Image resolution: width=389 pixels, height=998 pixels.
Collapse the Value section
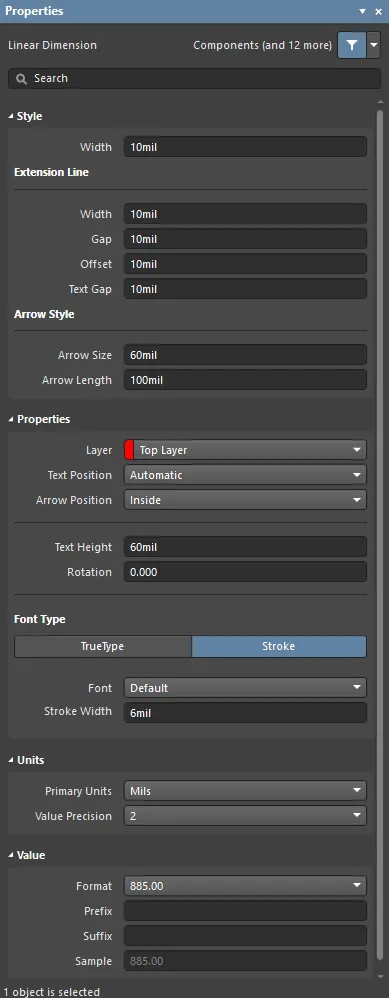pyautogui.click(x=11, y=855)
